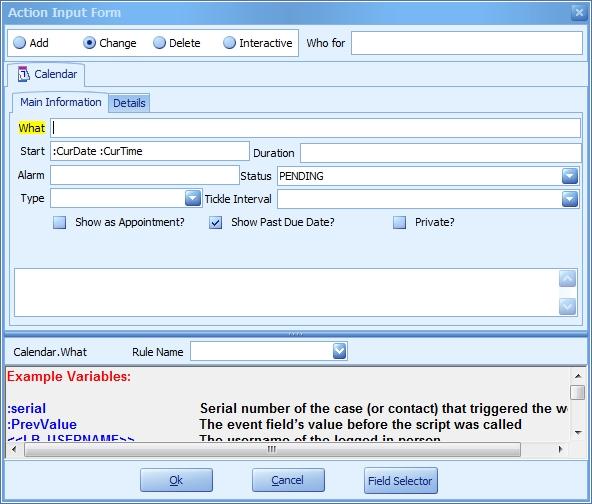Open the Field Selector button
Image resolution: width=592 pixels, height=504 pixels.
tap(401, 481)
